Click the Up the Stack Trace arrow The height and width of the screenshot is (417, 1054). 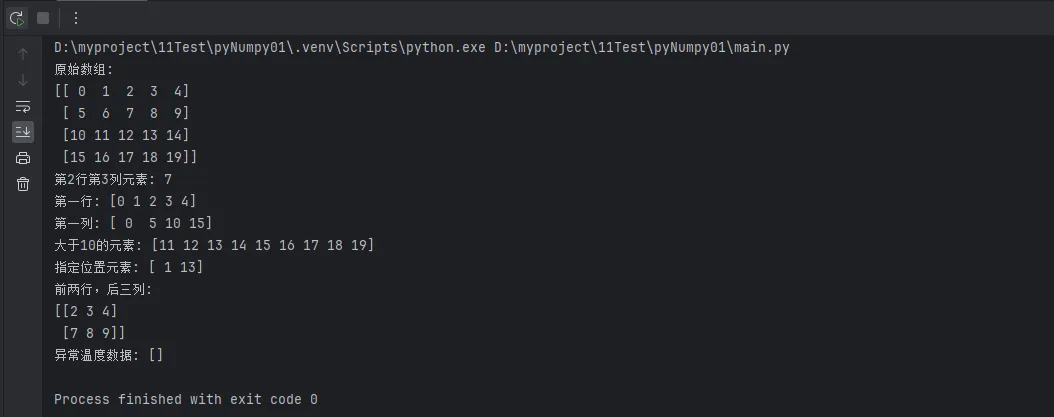tap(23, 54)
